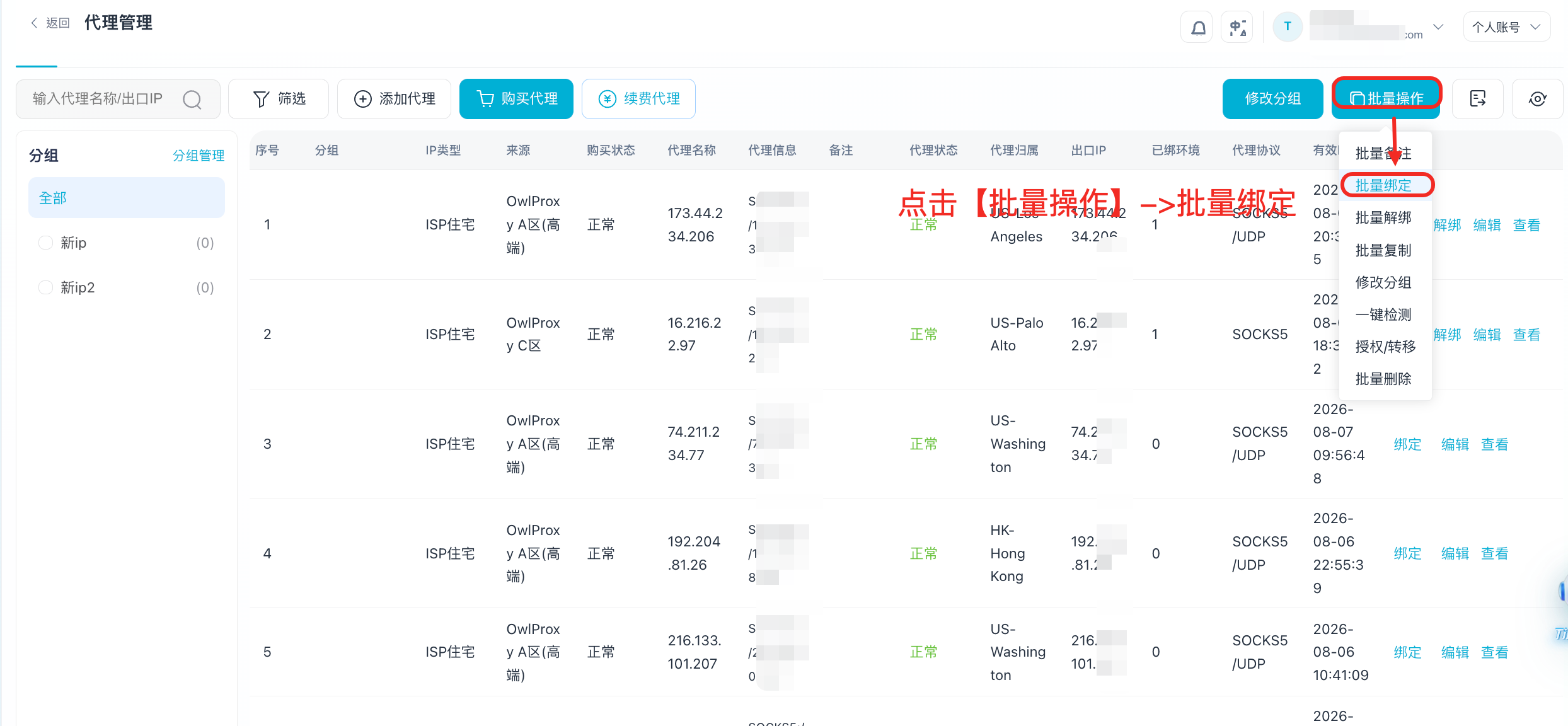Screen dimensions: 1568x726
Task: Expand the 个人账号 dropdown
Action: [1507, 27]
